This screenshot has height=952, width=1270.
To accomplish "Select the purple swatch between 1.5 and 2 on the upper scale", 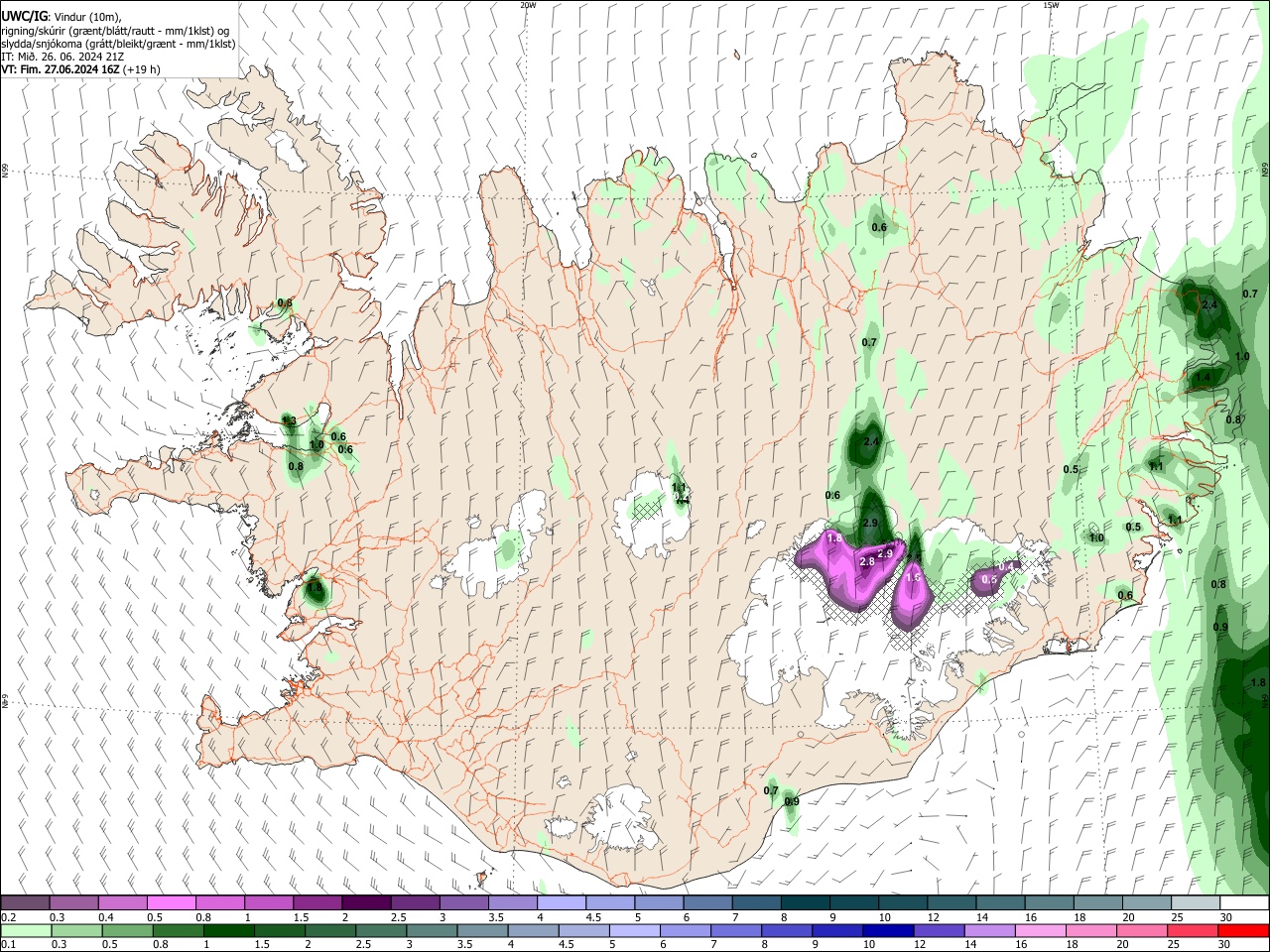I will click(x=317, y=903).
